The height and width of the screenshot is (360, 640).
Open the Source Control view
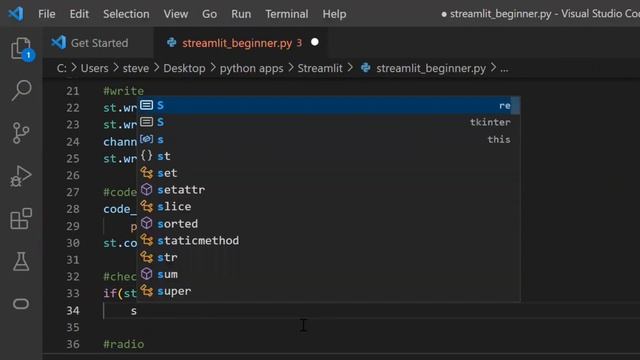pos(21,133)
